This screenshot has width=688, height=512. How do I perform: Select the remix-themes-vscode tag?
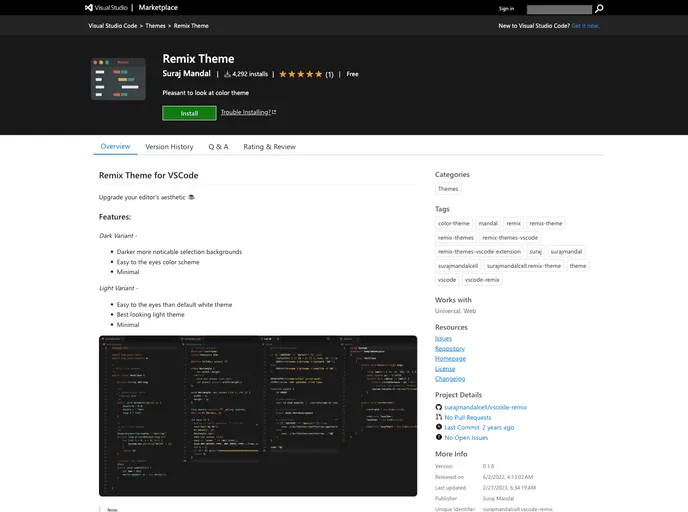510,237
